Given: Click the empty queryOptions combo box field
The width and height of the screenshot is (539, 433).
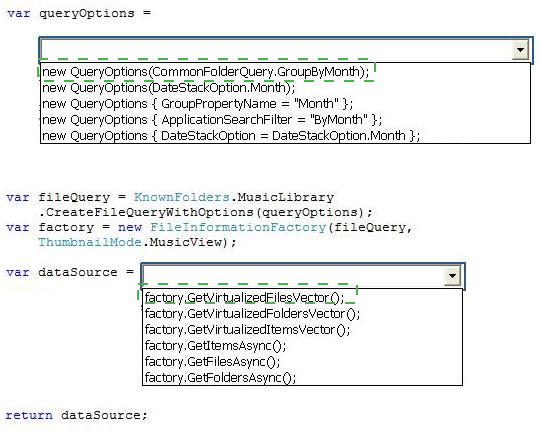Looking at the screenshot, I should coord(276,50).
